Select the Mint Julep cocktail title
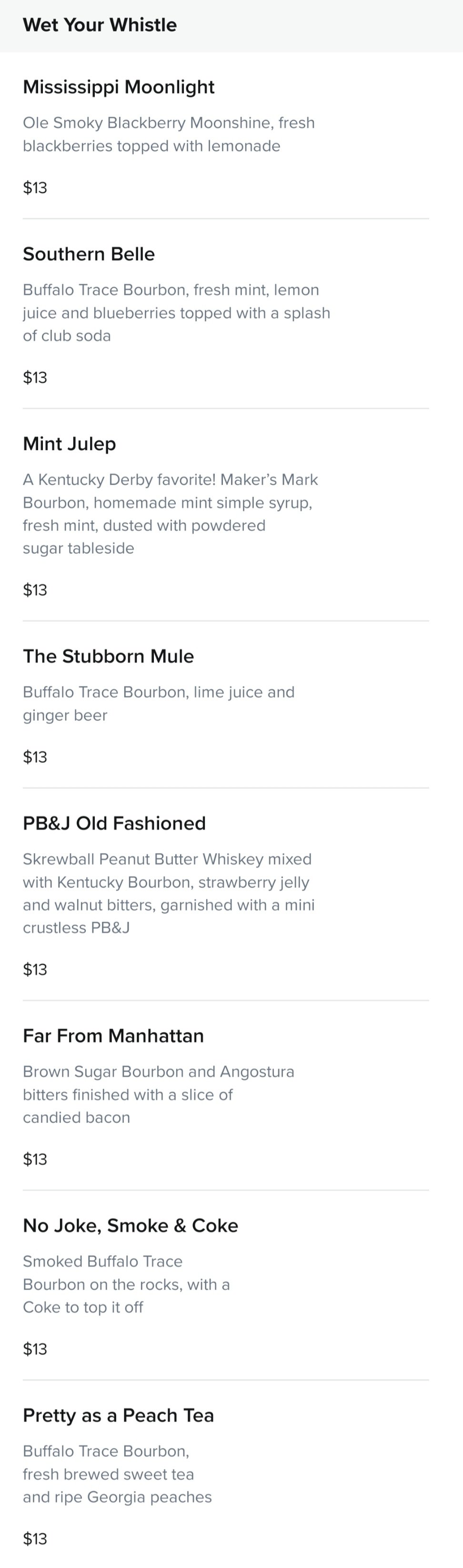The image size is (463, 1568). pyautogui.click(x=70, y=444)
